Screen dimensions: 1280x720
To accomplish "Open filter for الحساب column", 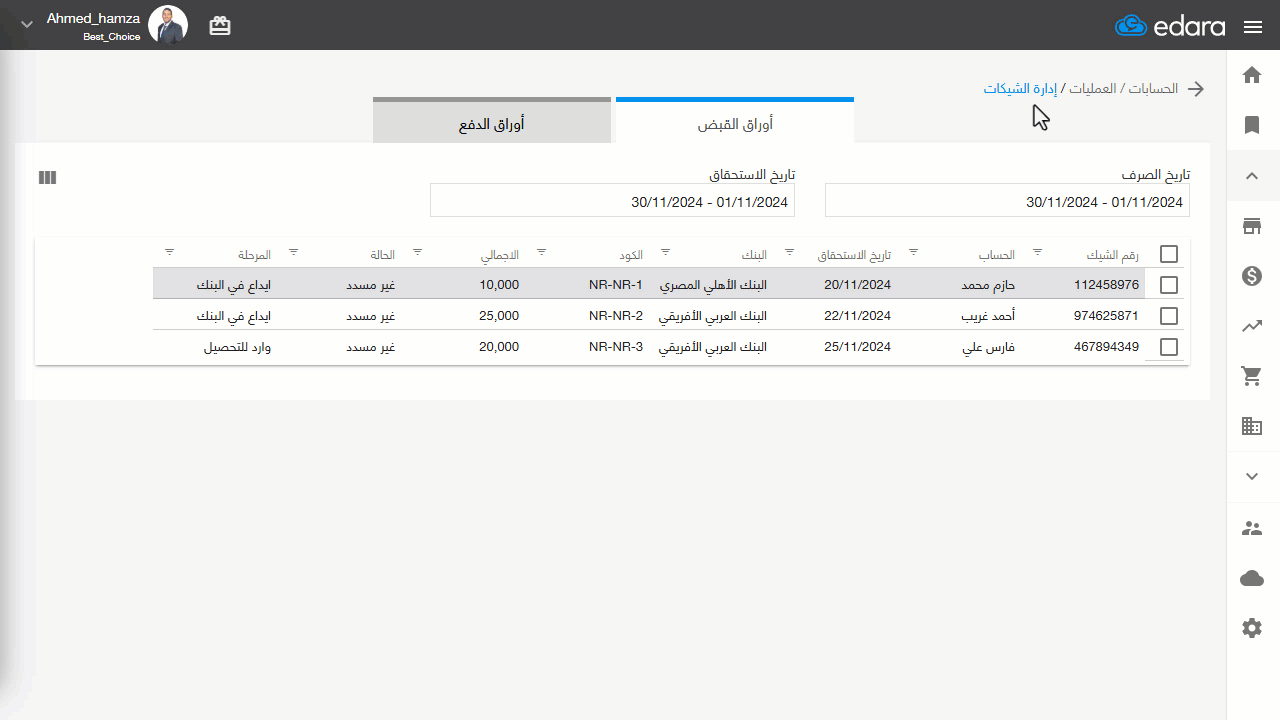I will click(913, 252).
